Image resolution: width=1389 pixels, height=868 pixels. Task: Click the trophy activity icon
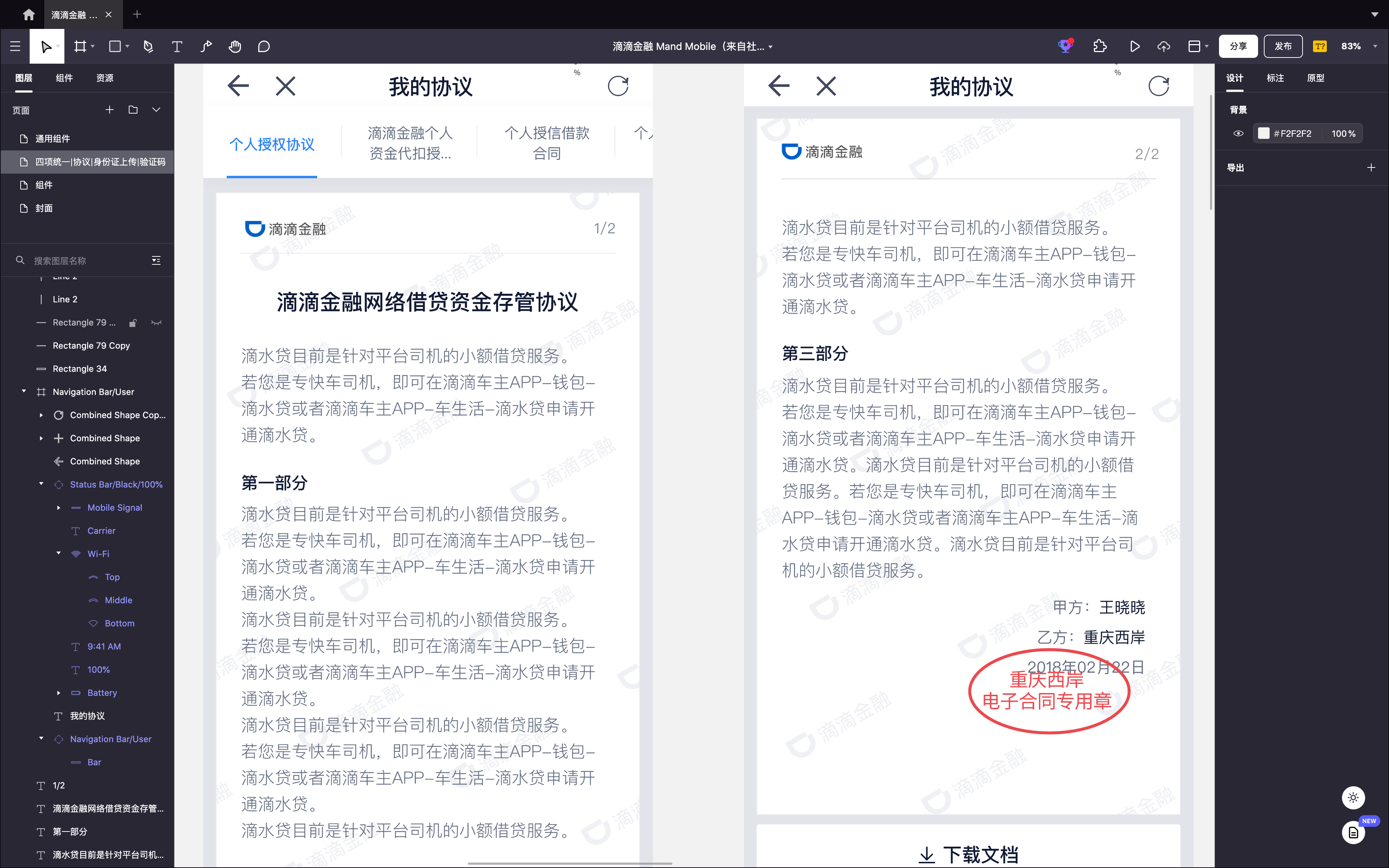tap(1066, 46)
